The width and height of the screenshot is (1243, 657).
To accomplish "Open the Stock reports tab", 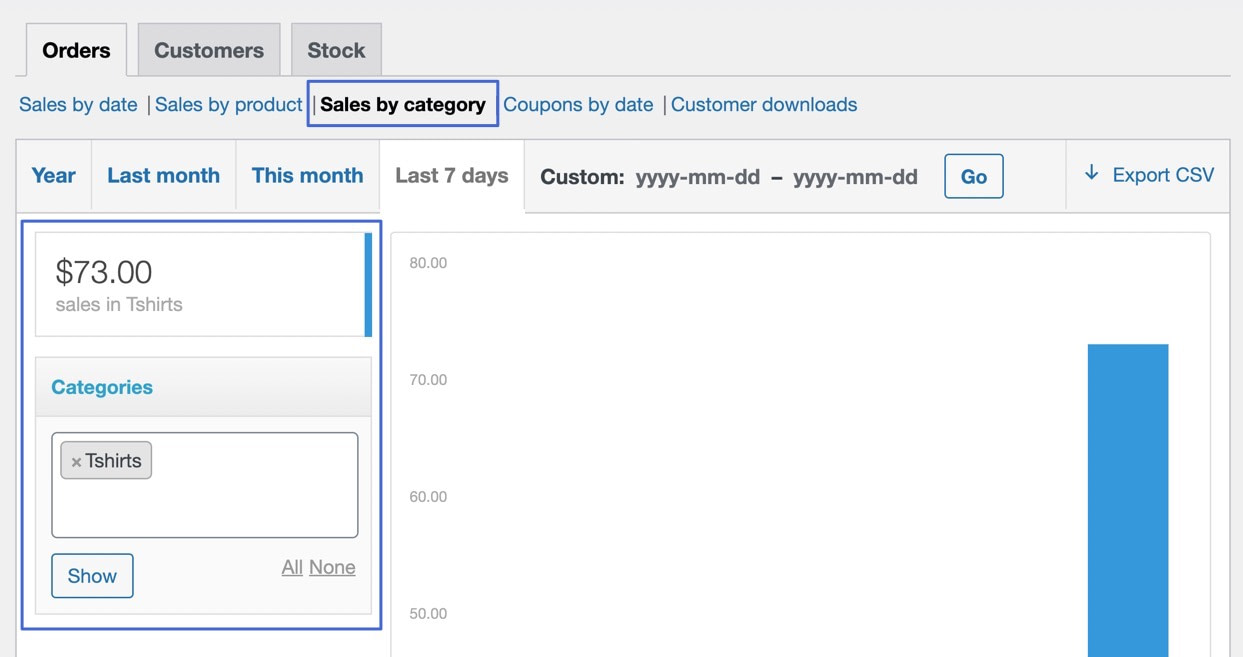I will point(336,50).
